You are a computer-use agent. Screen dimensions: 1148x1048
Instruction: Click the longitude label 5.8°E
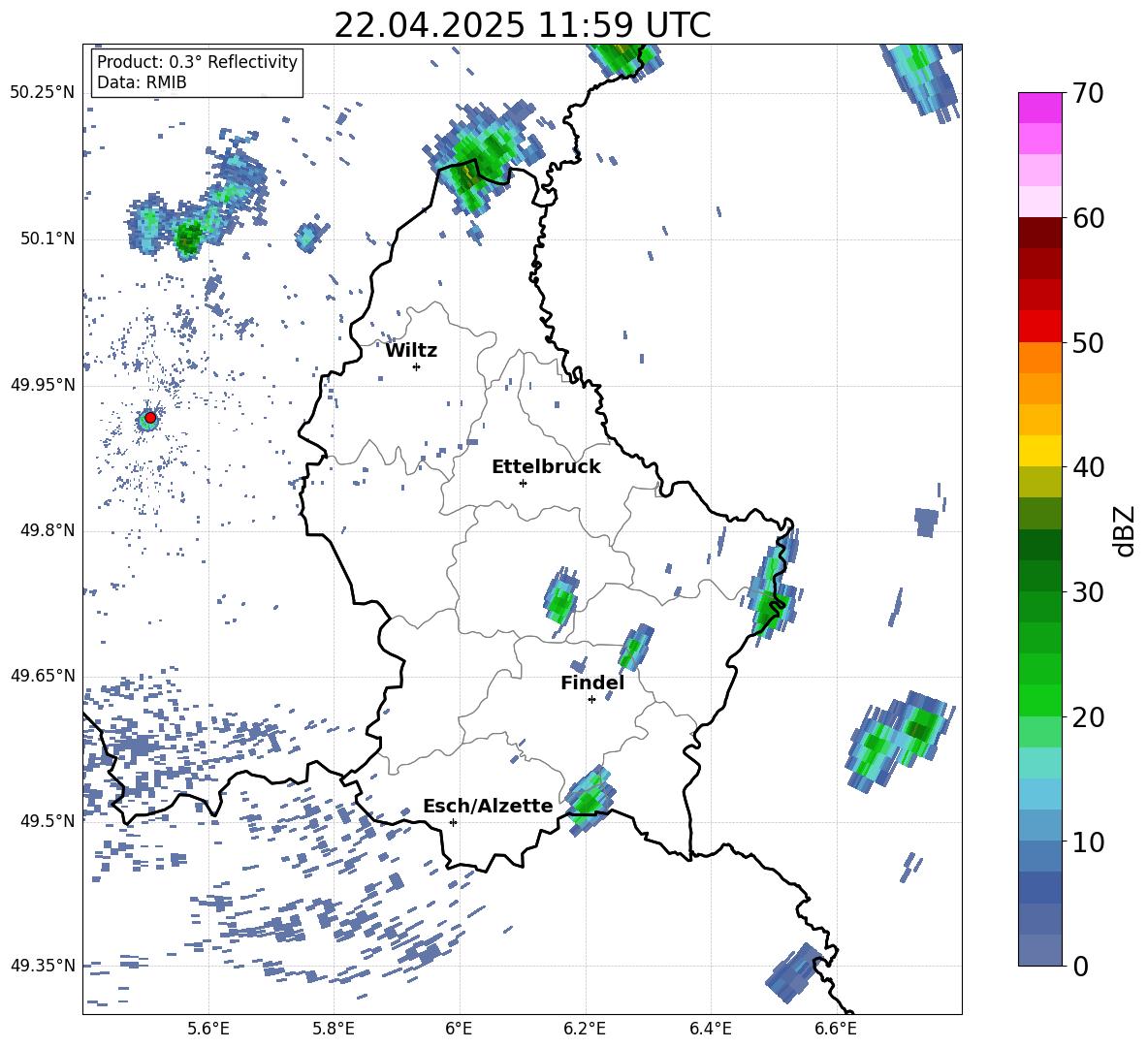(334, 1029)
